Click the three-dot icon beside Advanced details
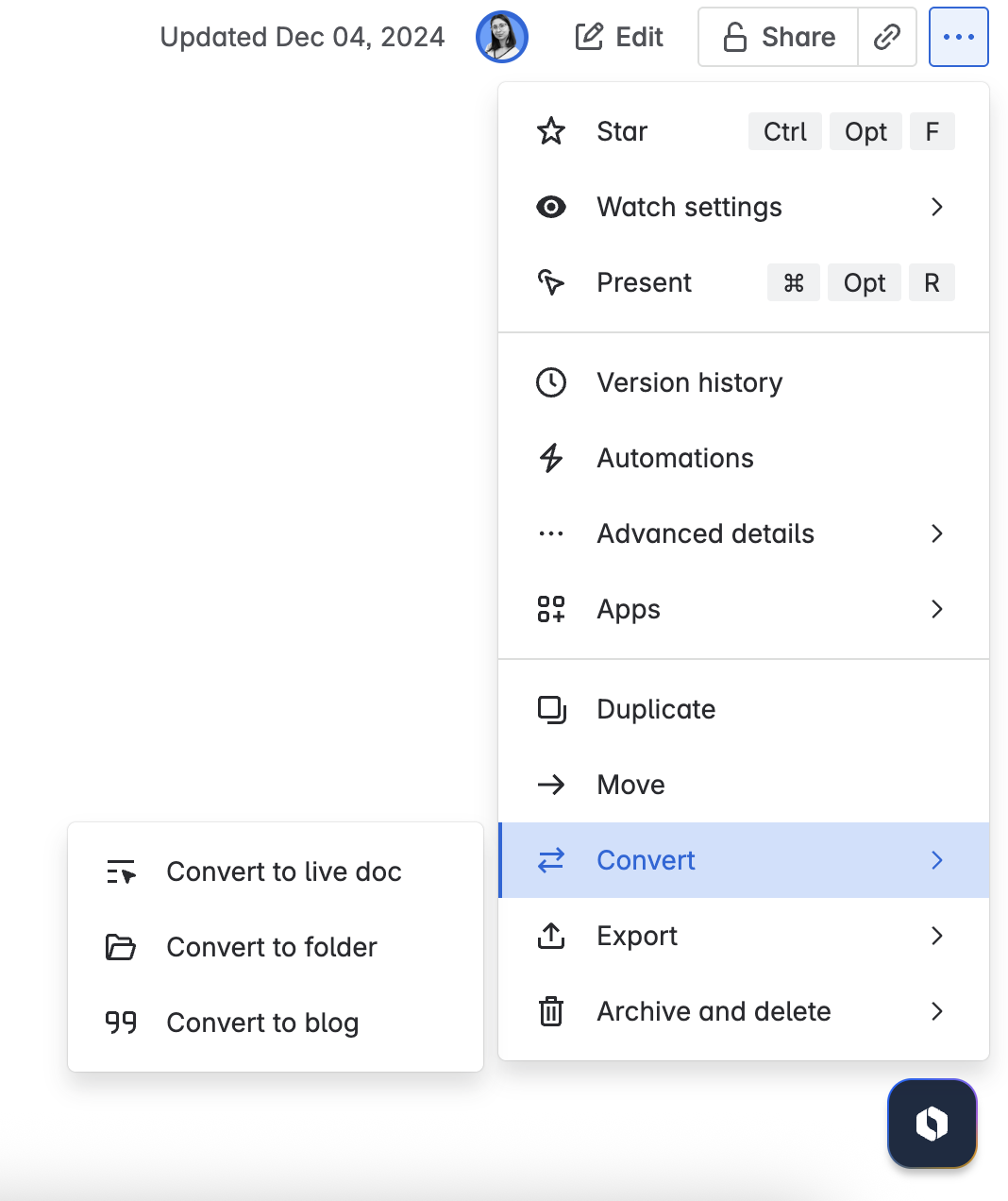 click(551, 533)
